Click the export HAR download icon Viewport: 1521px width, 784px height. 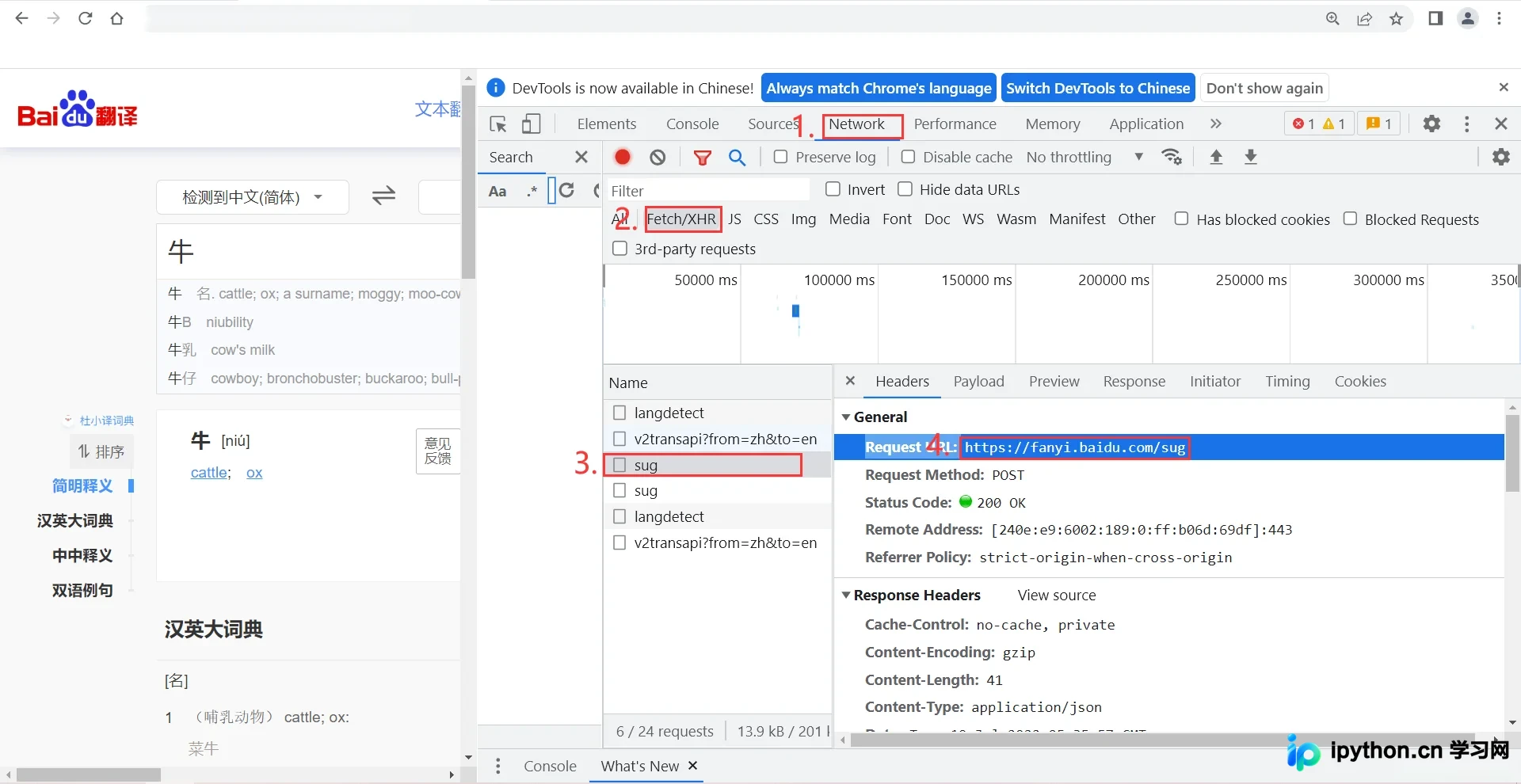click(x=1251, y=157)
